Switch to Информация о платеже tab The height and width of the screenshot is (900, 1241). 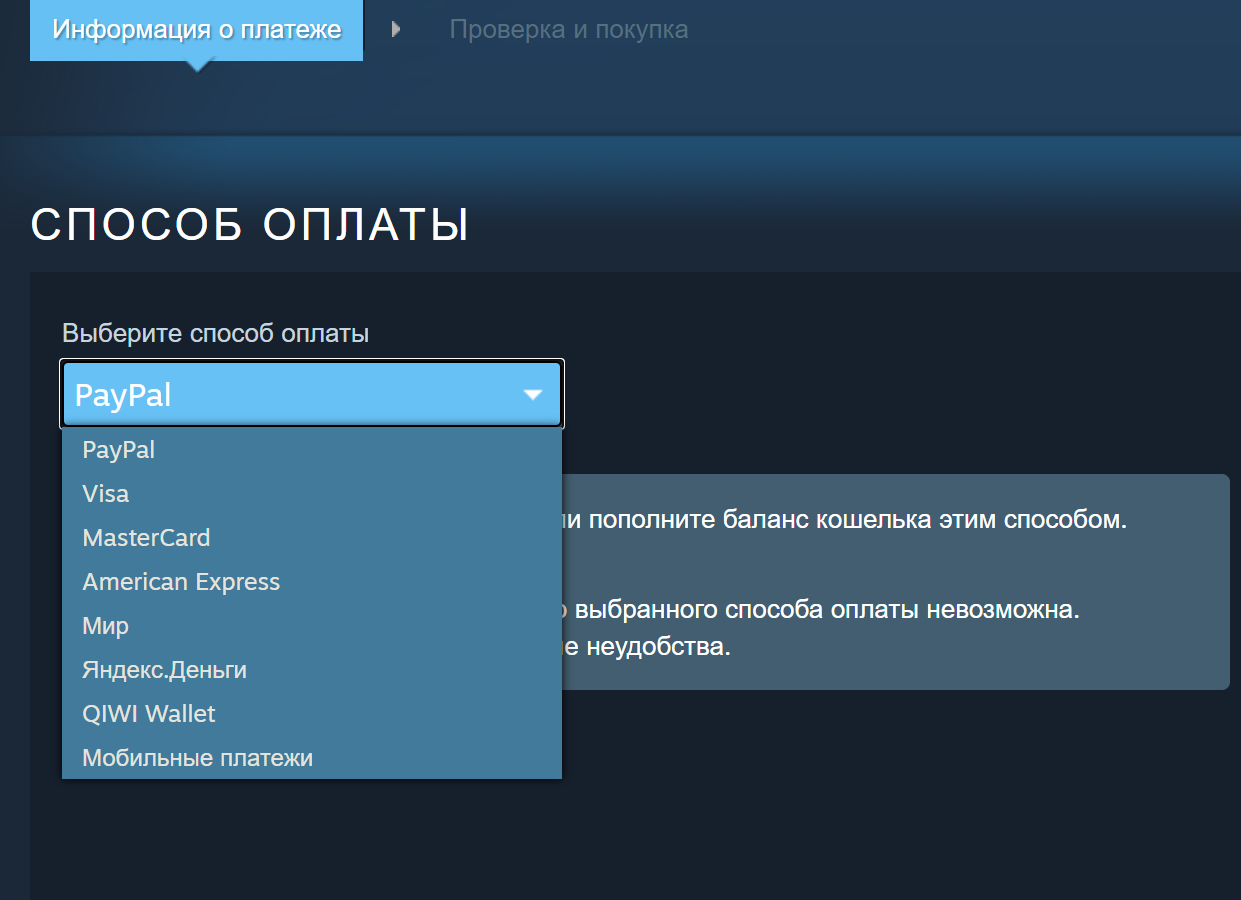click(197, 30)
